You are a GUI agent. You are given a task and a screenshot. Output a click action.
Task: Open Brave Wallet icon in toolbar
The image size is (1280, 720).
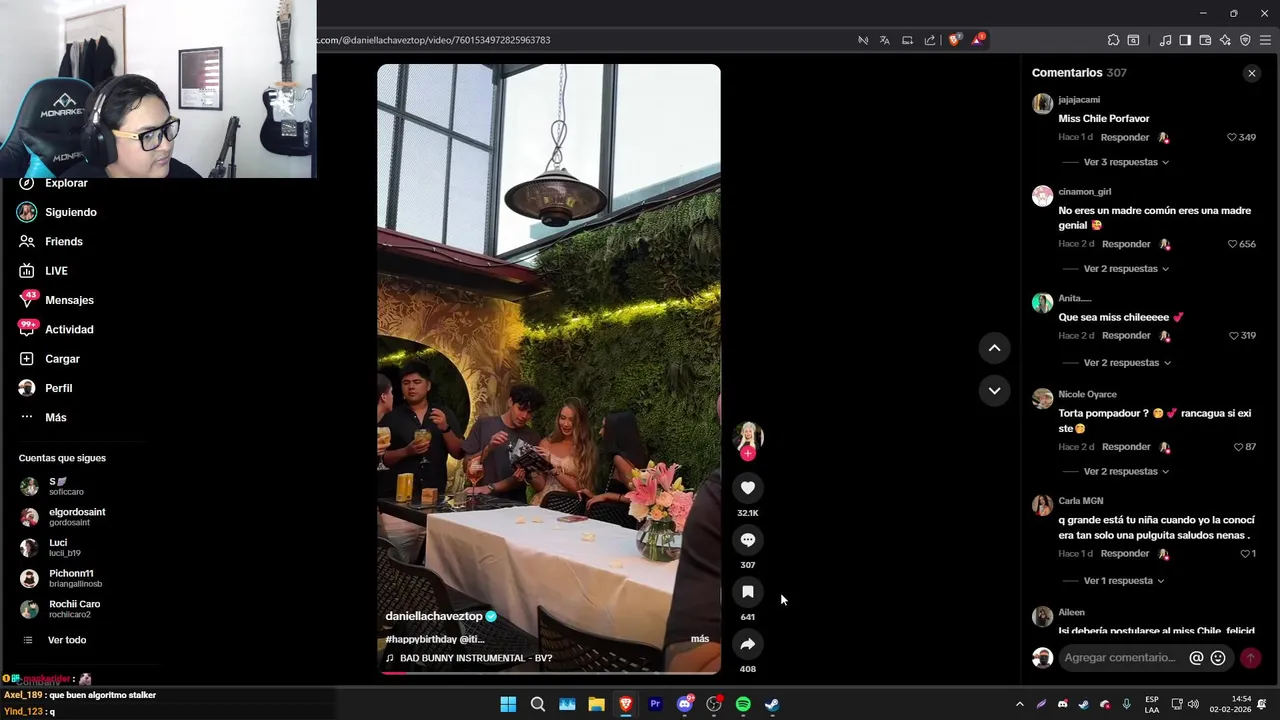point(1205,40)
